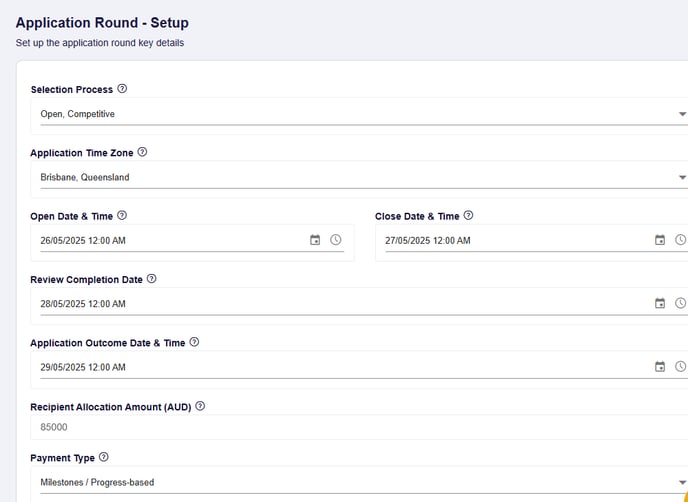The width and height of the screenshot is (688, 502).
Task: Click help icon next to Selection Process
Action: click(122, 89)
